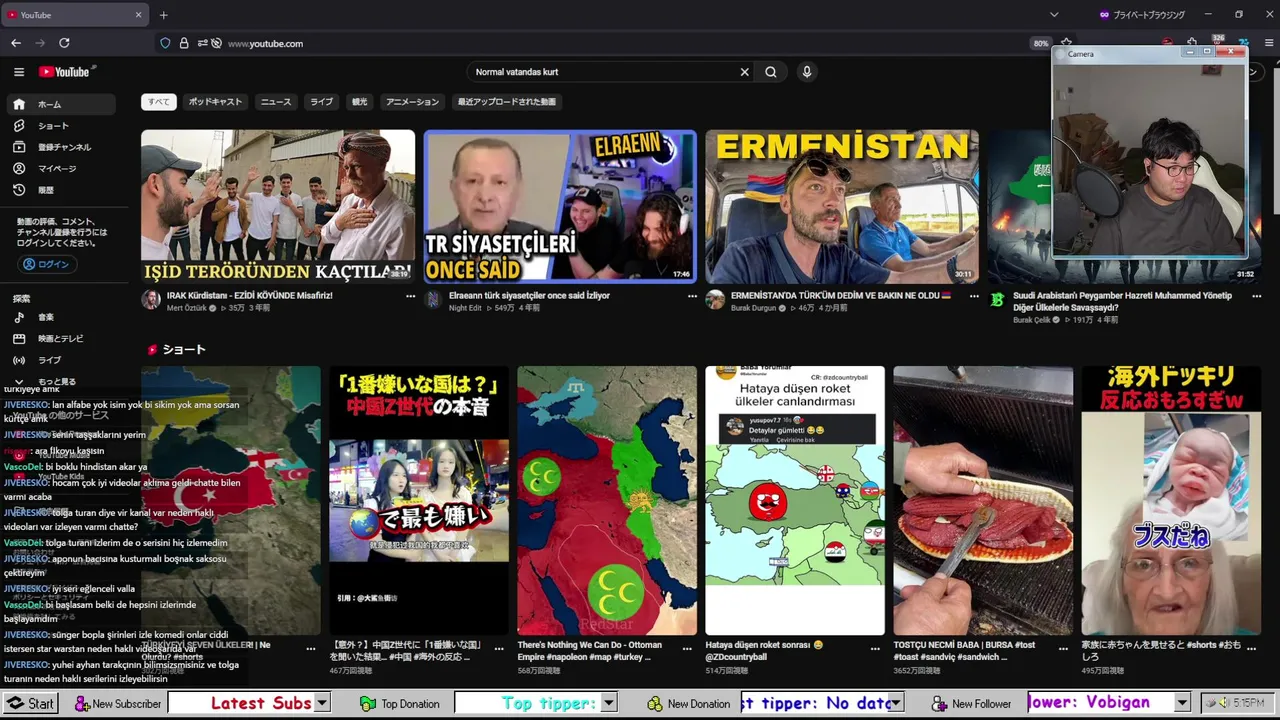Click the padlock site info icon
This screenshot has width=1280, height=720.
pos(184,43)
